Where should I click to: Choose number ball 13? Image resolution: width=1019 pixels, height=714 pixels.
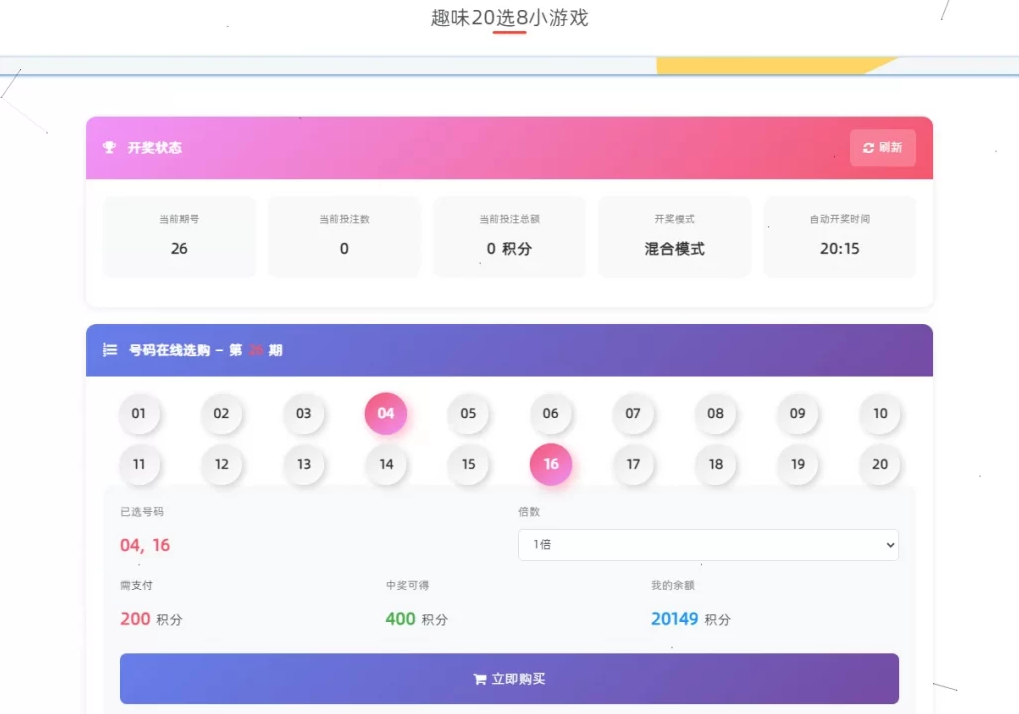[304, 464]
